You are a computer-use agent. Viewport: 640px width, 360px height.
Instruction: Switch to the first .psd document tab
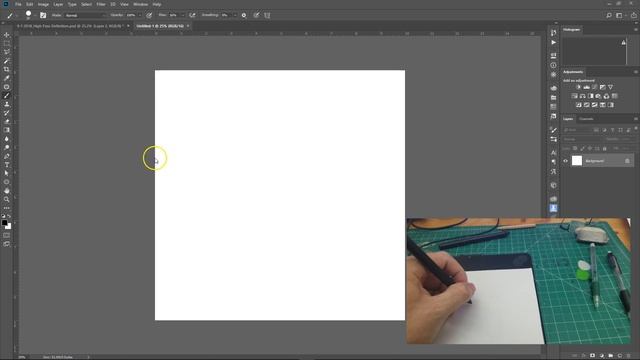pos(70,26)
